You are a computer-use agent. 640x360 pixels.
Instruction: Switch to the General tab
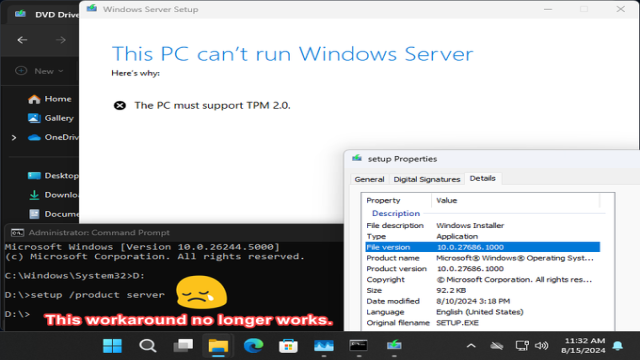pyautogui.click(x=369, y=179)
